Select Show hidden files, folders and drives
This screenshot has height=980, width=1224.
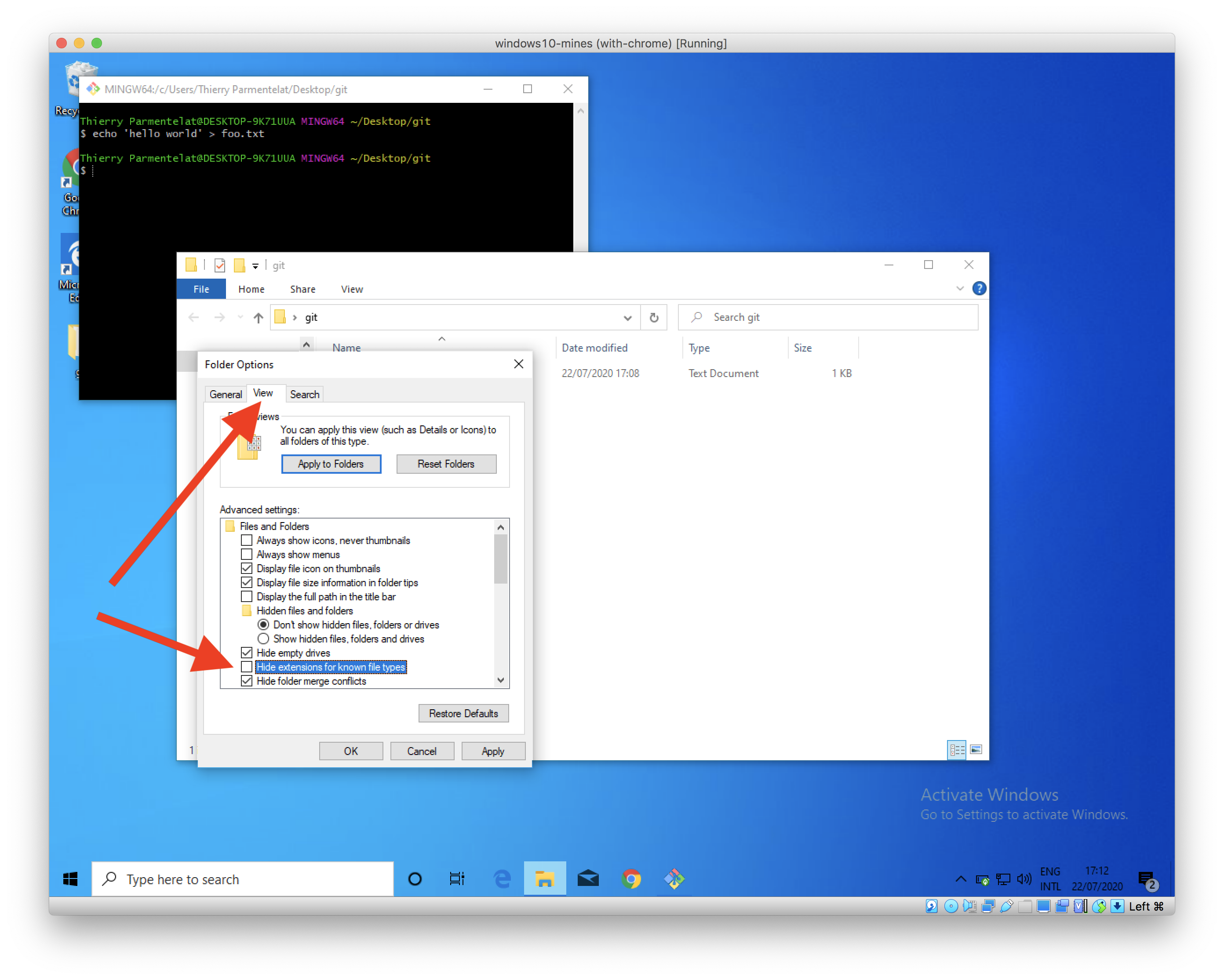(263, 639)
